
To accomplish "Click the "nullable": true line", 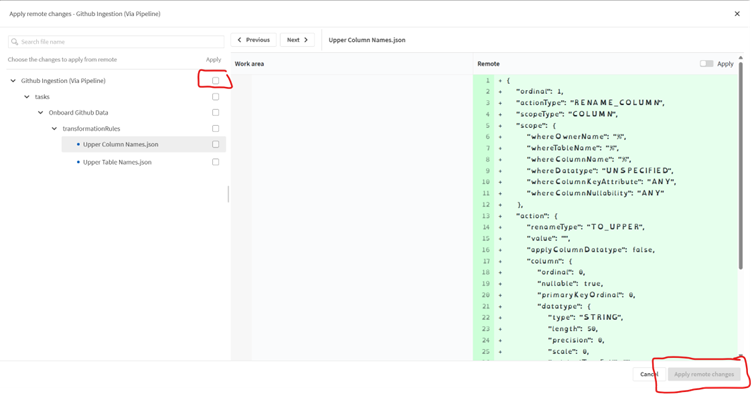I will [570, 284].
